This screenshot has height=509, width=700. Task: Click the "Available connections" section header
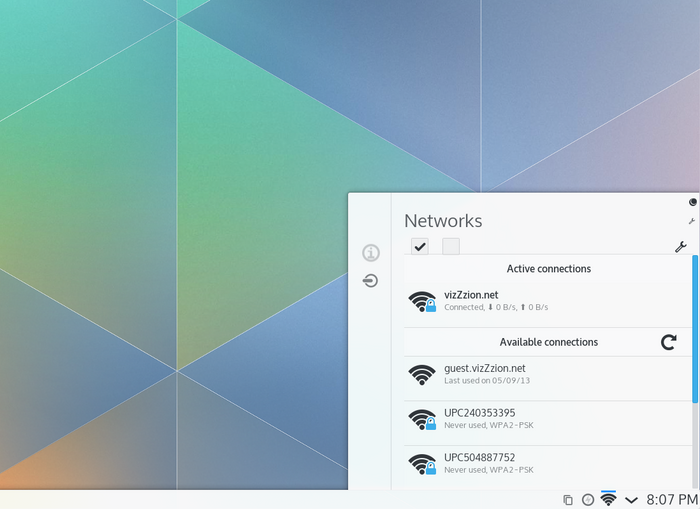pyautogui.click(x=549, y=342)
